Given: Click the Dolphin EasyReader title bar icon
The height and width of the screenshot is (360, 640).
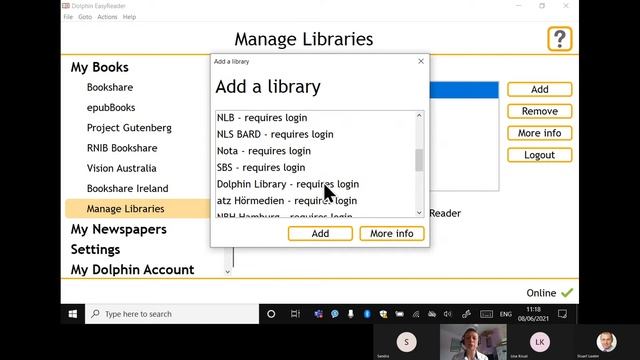Looking at the screenshot, I should pos(66,6).
